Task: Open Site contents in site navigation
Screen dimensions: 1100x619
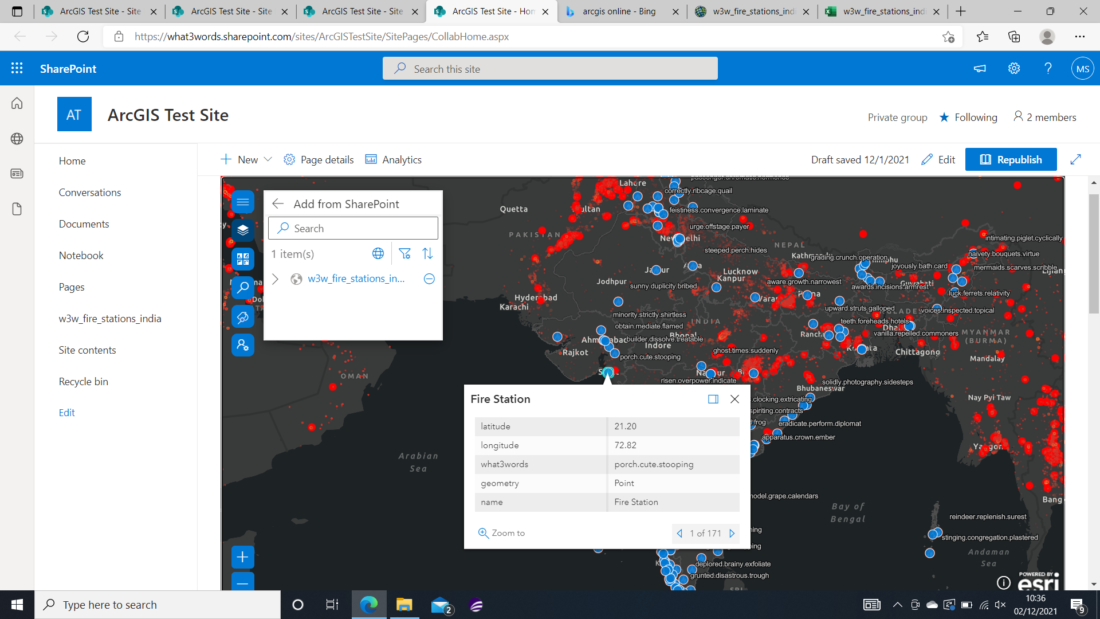Action: click(x=88, y=350)
